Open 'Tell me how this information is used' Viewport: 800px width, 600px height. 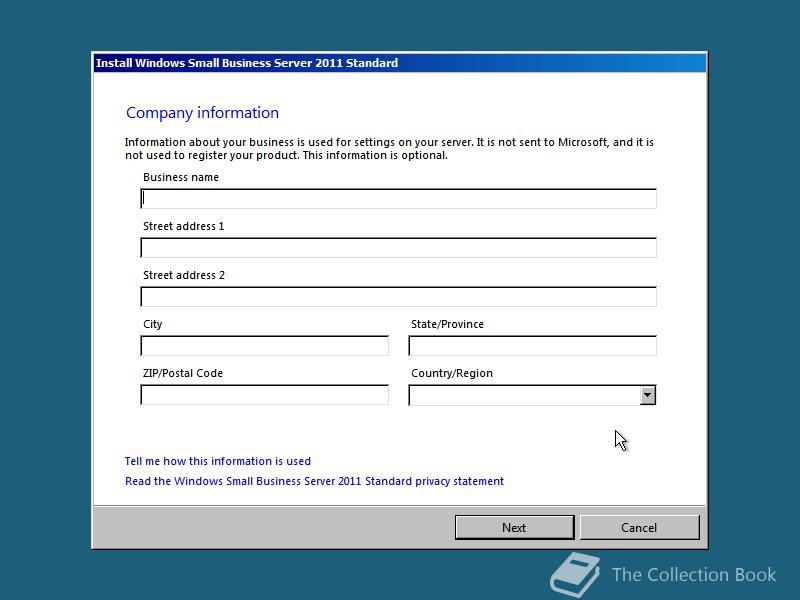[218, 461]
